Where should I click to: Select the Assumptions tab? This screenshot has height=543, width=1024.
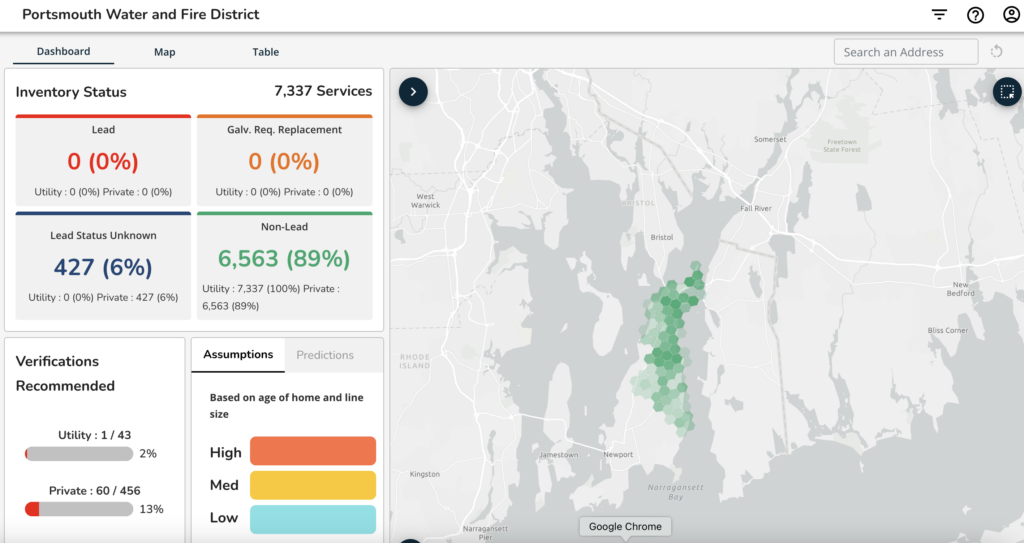[x=238, y=355]
